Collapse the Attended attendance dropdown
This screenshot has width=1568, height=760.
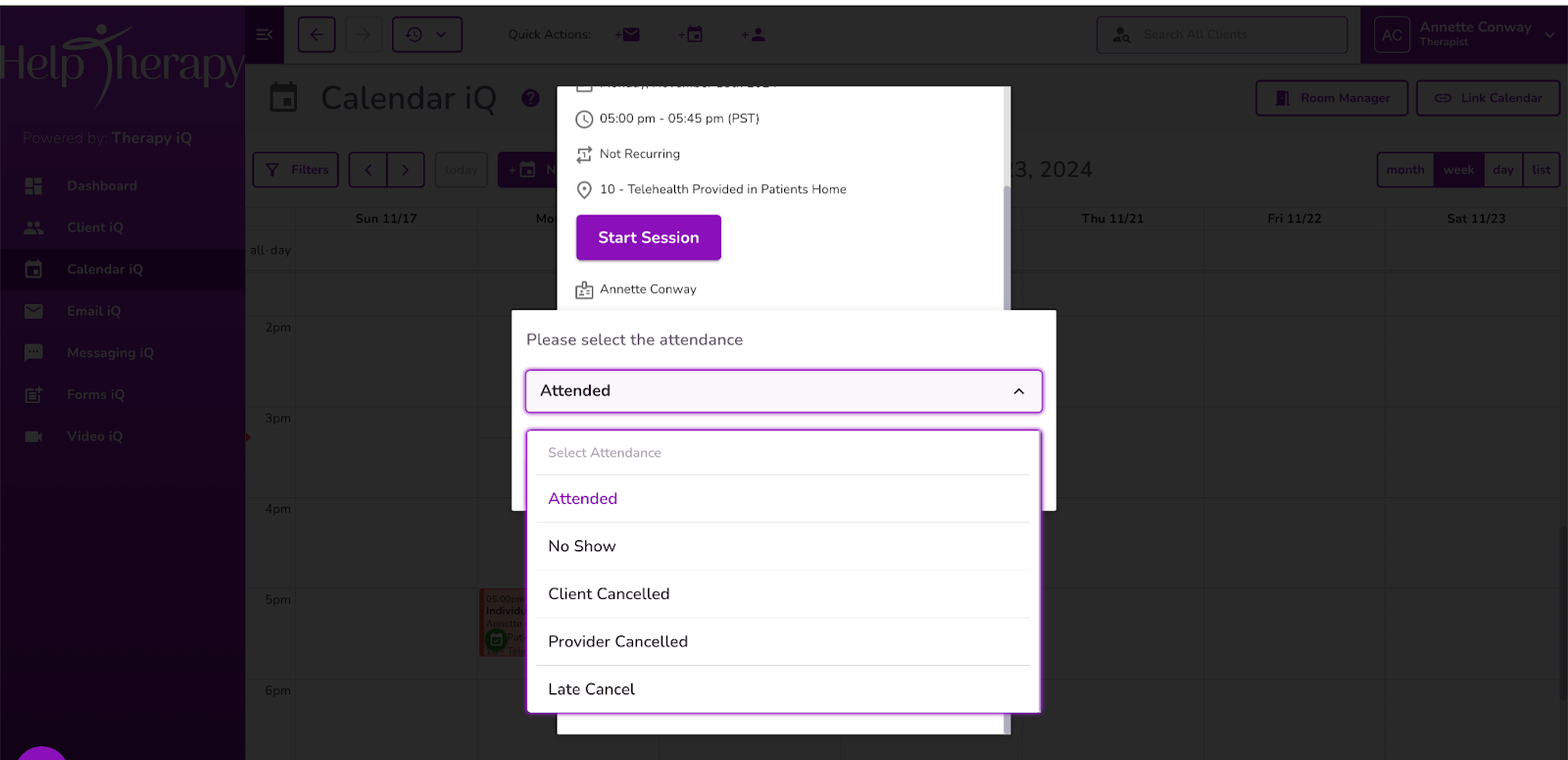tap(784, 391)
